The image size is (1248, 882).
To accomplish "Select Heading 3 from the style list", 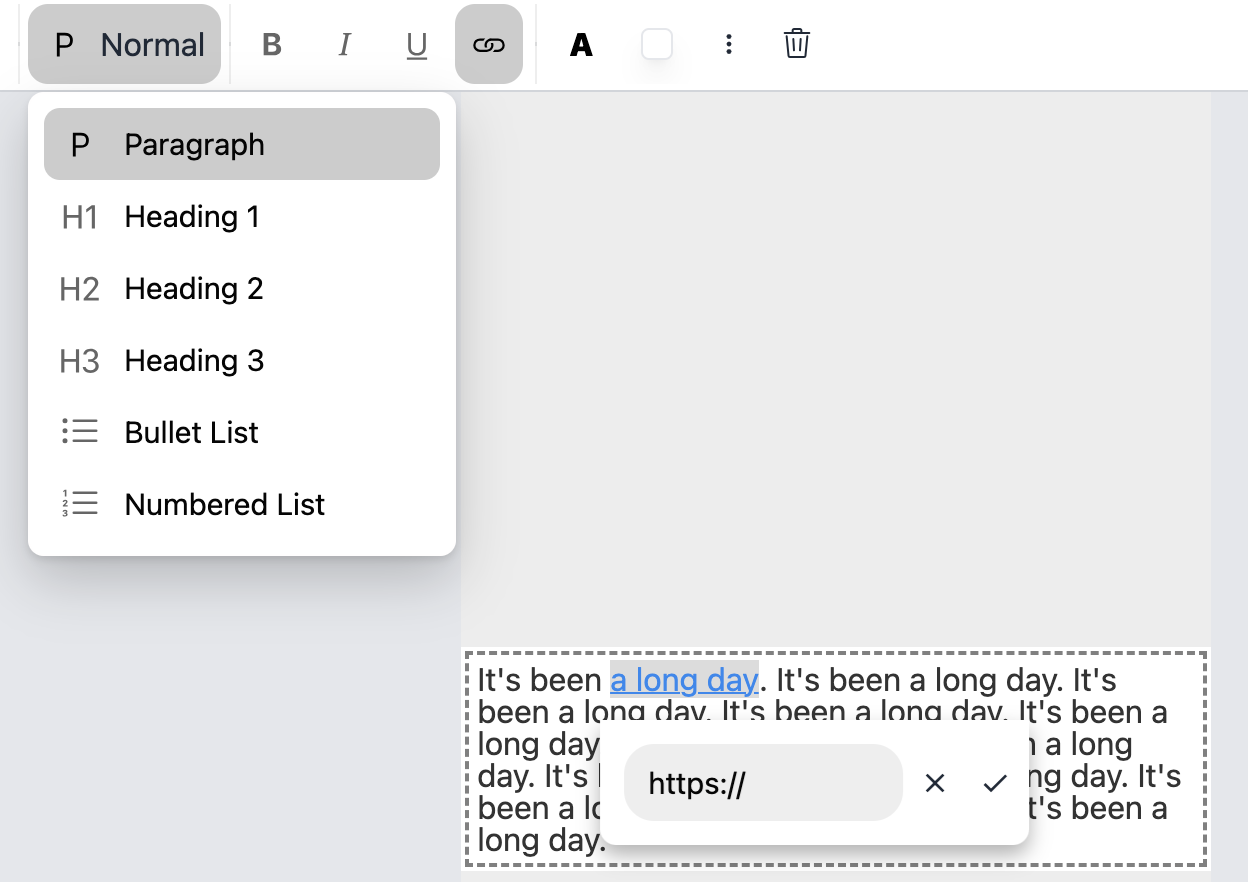I will (194, 360).
